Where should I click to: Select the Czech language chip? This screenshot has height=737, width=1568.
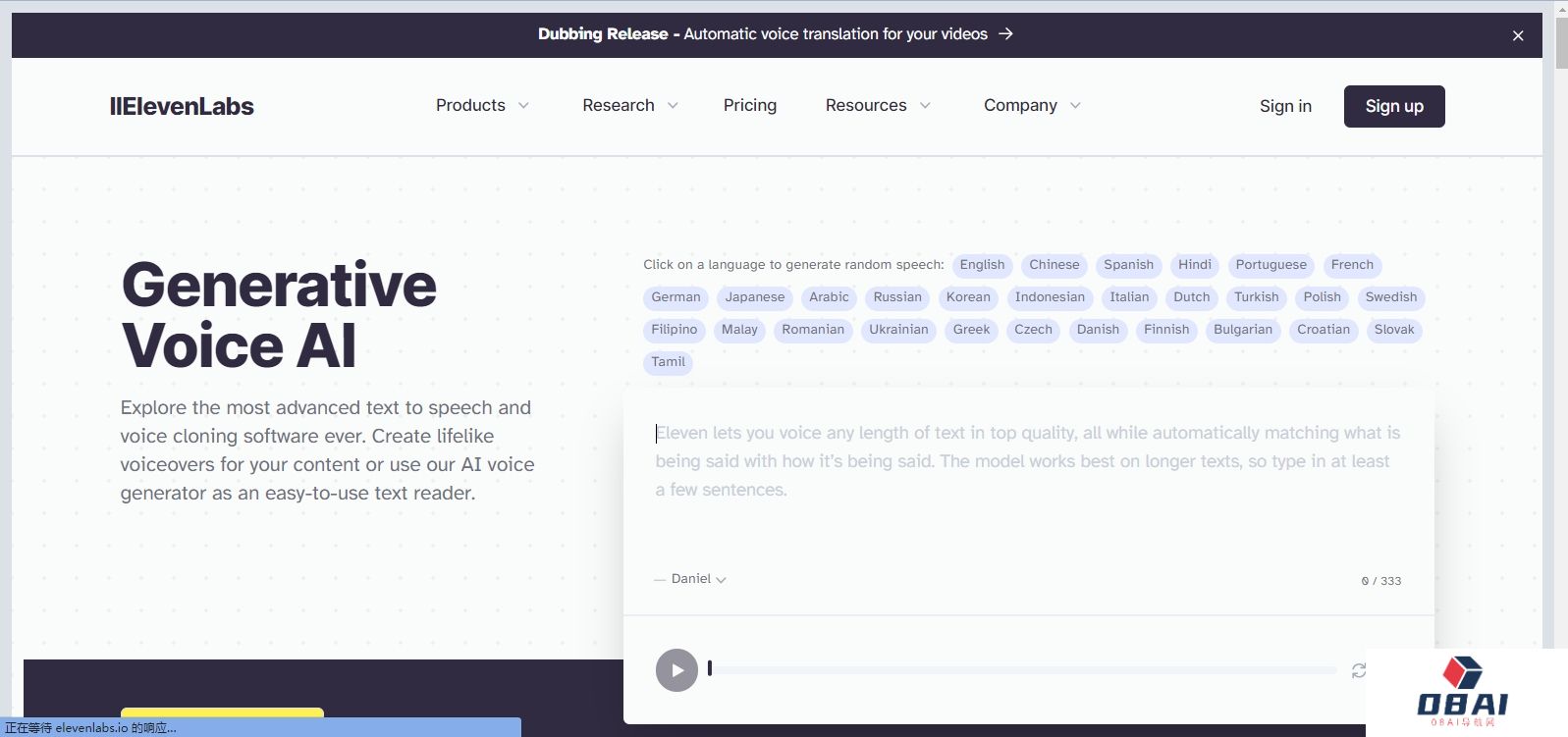[1033, 330]
